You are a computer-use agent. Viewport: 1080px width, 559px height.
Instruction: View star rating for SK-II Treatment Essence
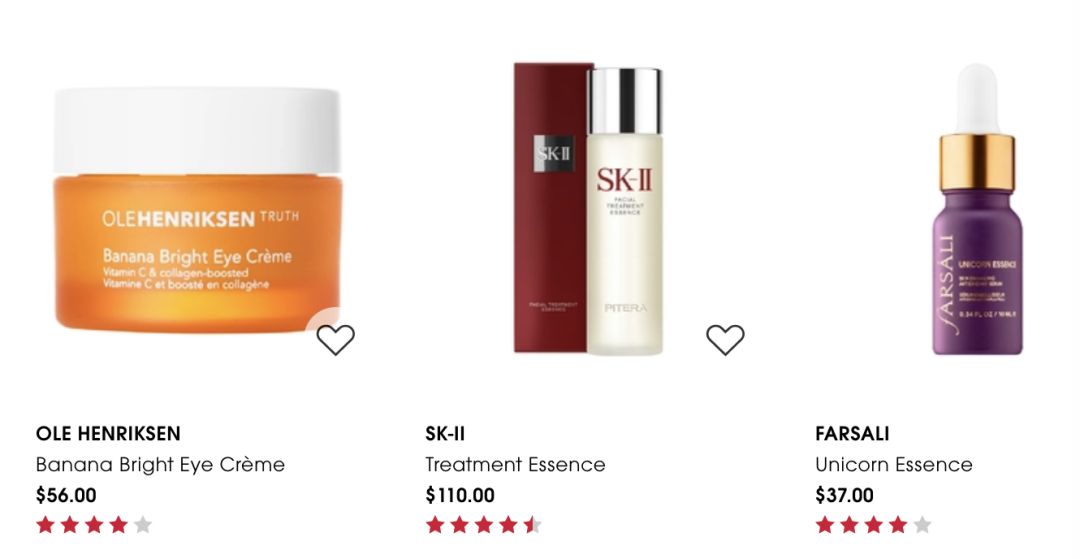(484, 525)
